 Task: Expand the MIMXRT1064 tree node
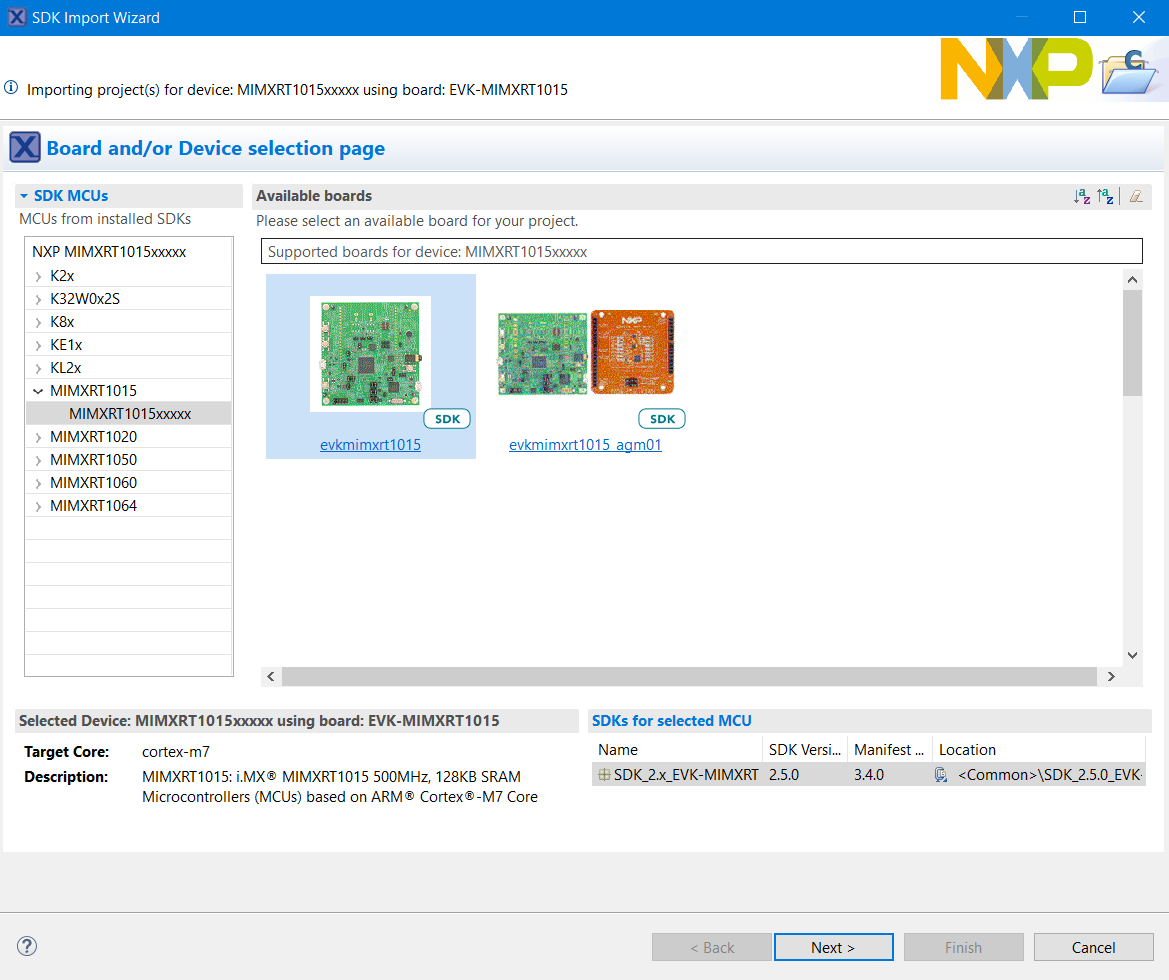coord(38,506)
